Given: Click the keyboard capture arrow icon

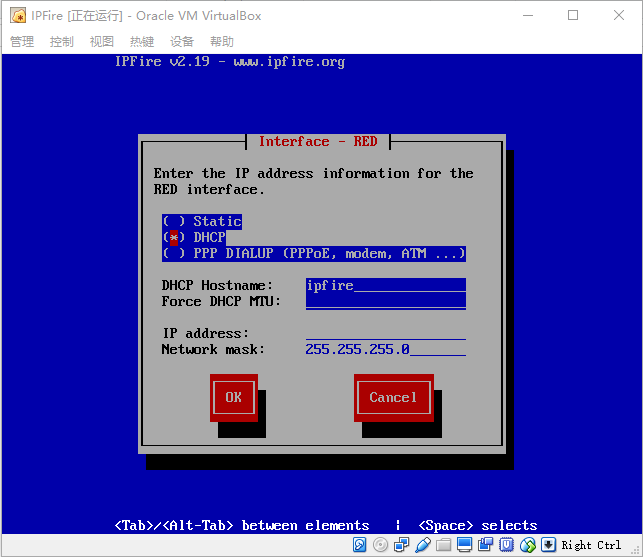Looking at the screenshot, I should coord(548,545).
